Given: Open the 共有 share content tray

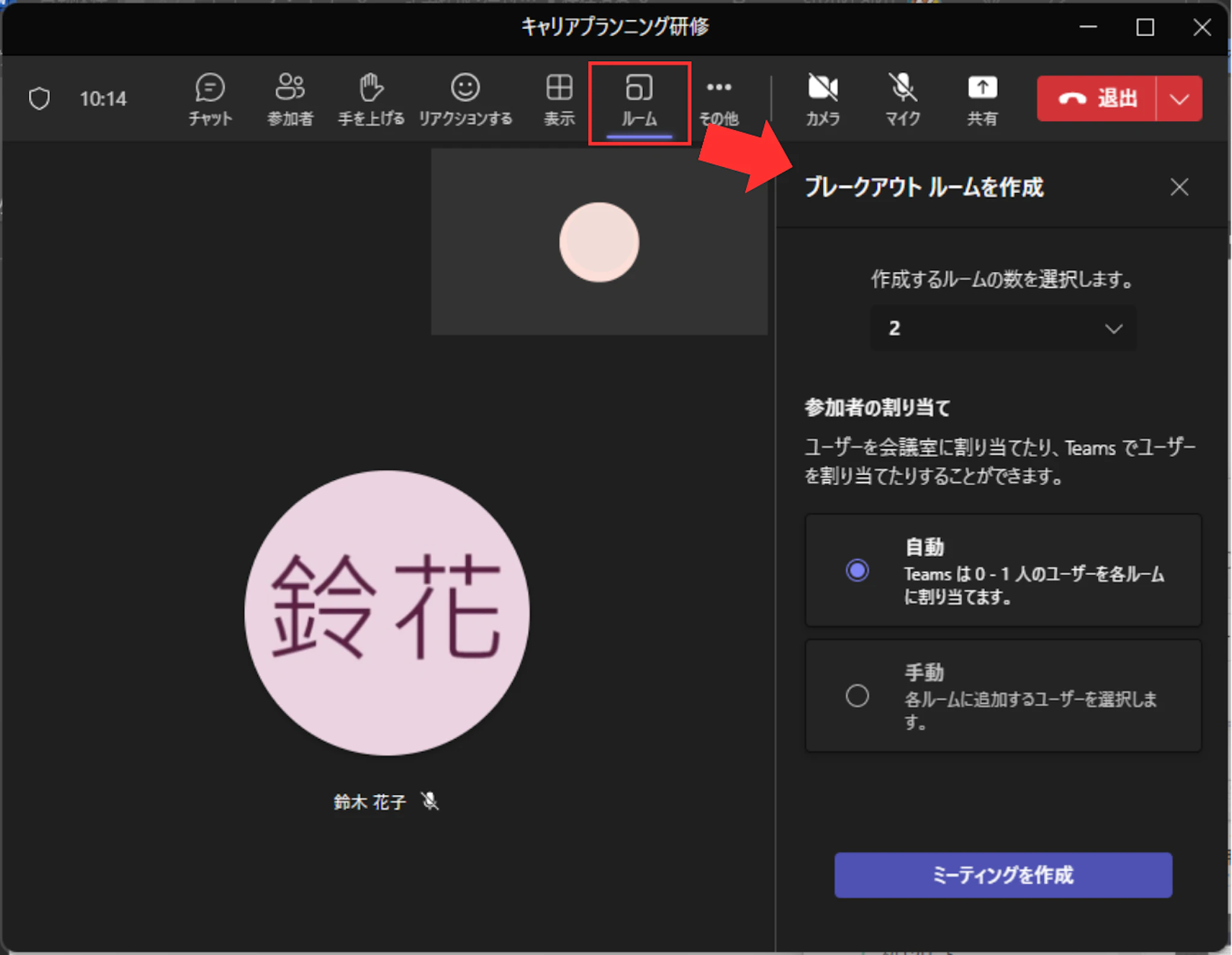Looking at the screenshot, I should pyautogui.click(x=982, y=99).
